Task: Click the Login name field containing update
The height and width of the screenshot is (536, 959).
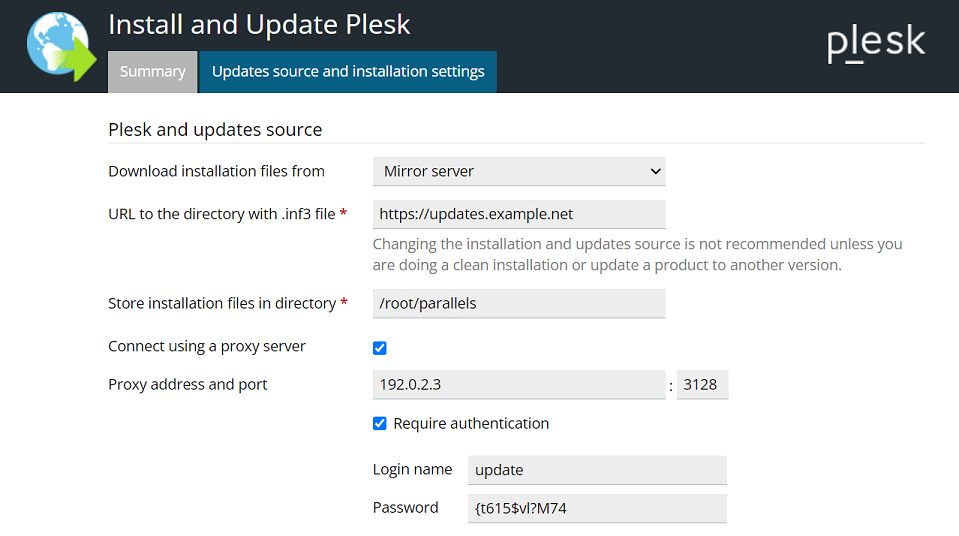Action: 596,470
